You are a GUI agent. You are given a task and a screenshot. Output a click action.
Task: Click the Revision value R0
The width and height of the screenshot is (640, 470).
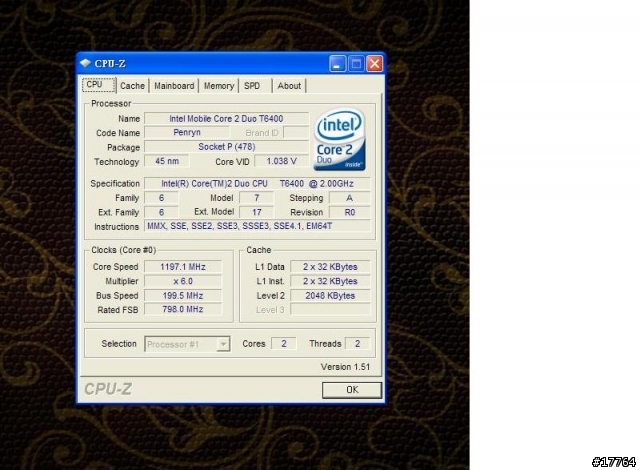(x=349, y=212)
